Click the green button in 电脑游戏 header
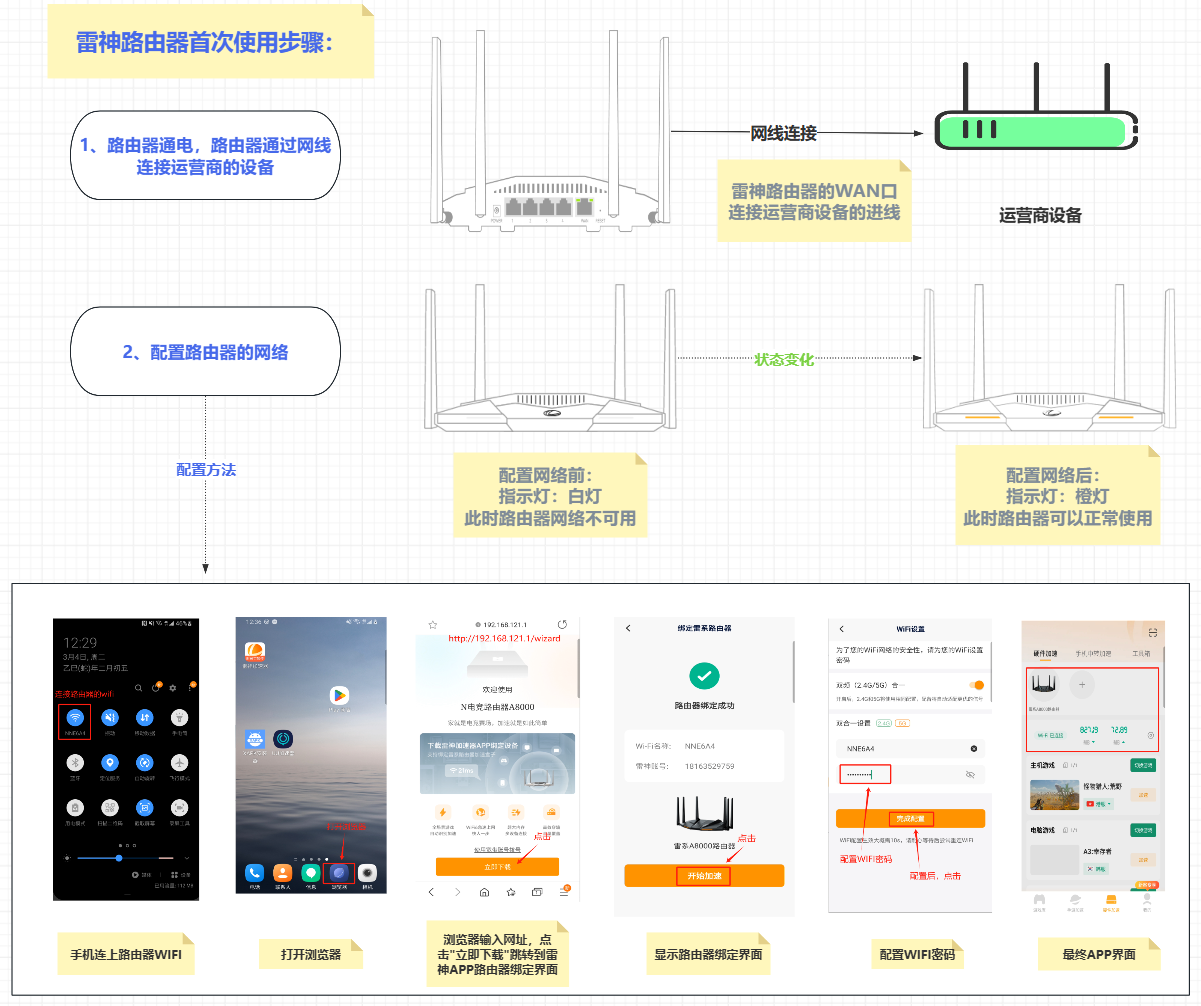 pyautogui.click(x=1142, y=830)
